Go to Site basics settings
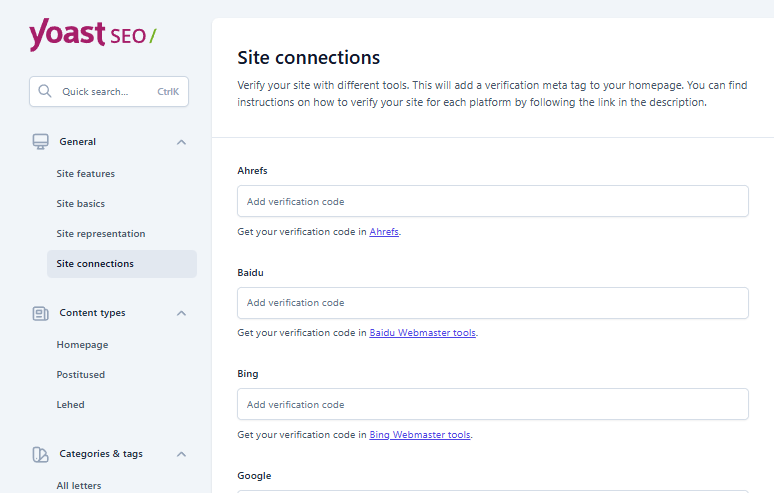This screenshot has width=774, height=493. [81, 204]
